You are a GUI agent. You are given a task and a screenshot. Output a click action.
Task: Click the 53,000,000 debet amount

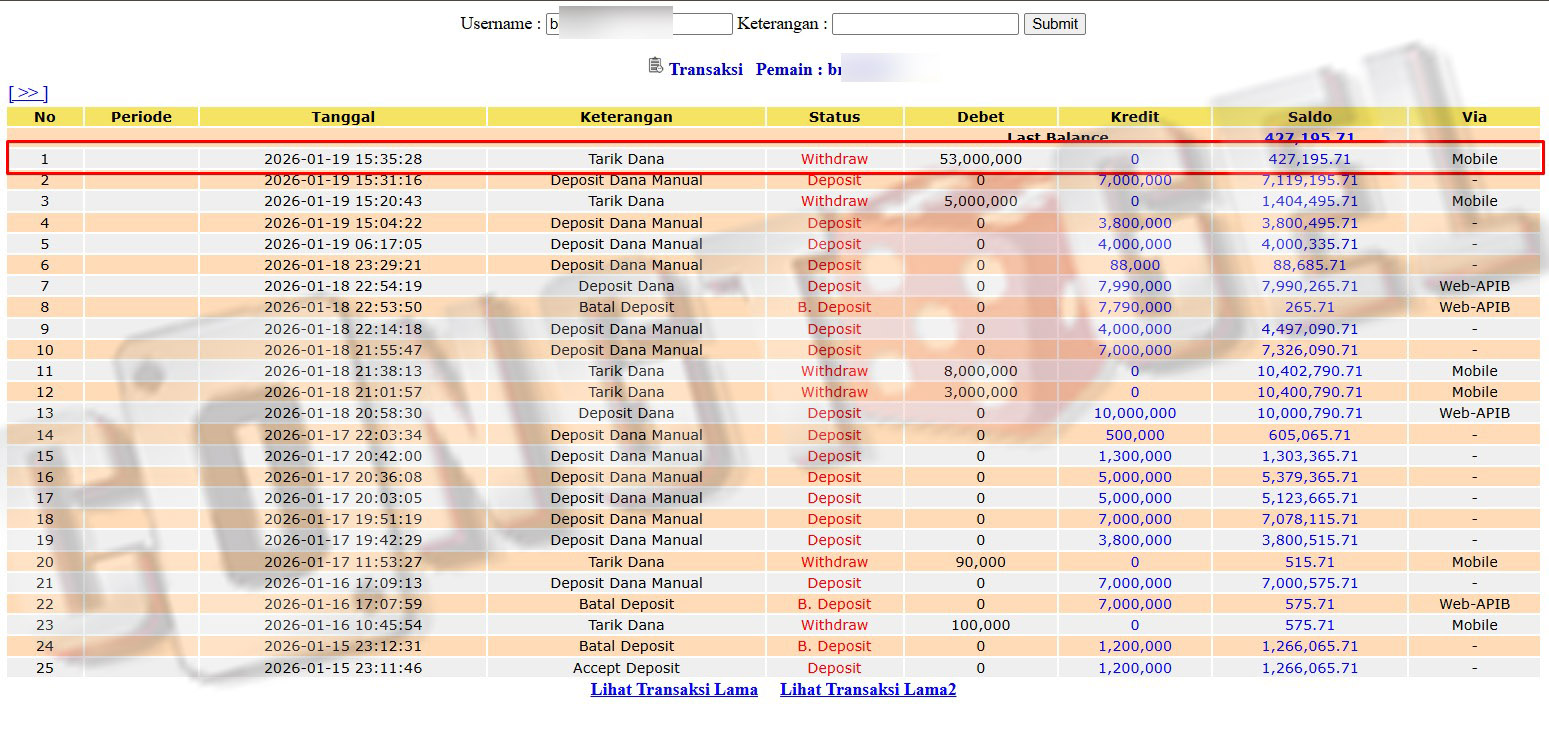980,159
